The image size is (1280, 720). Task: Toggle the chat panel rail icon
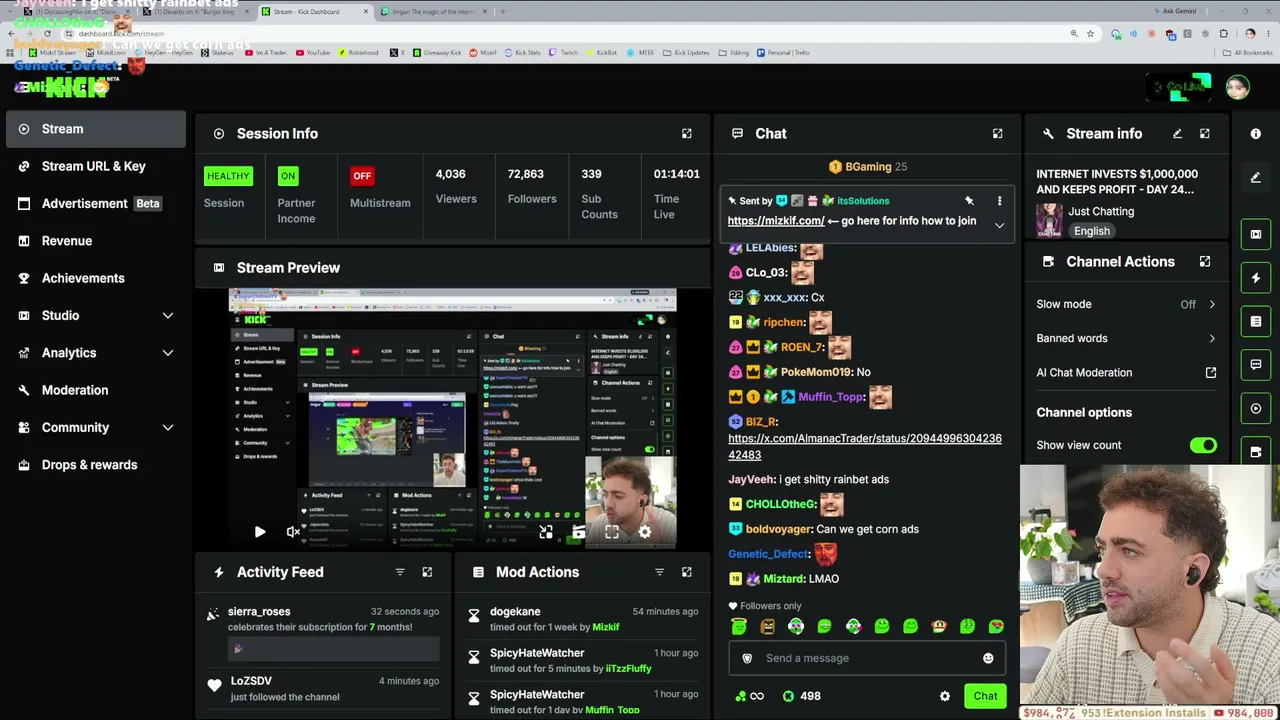tap(1256, 365)
